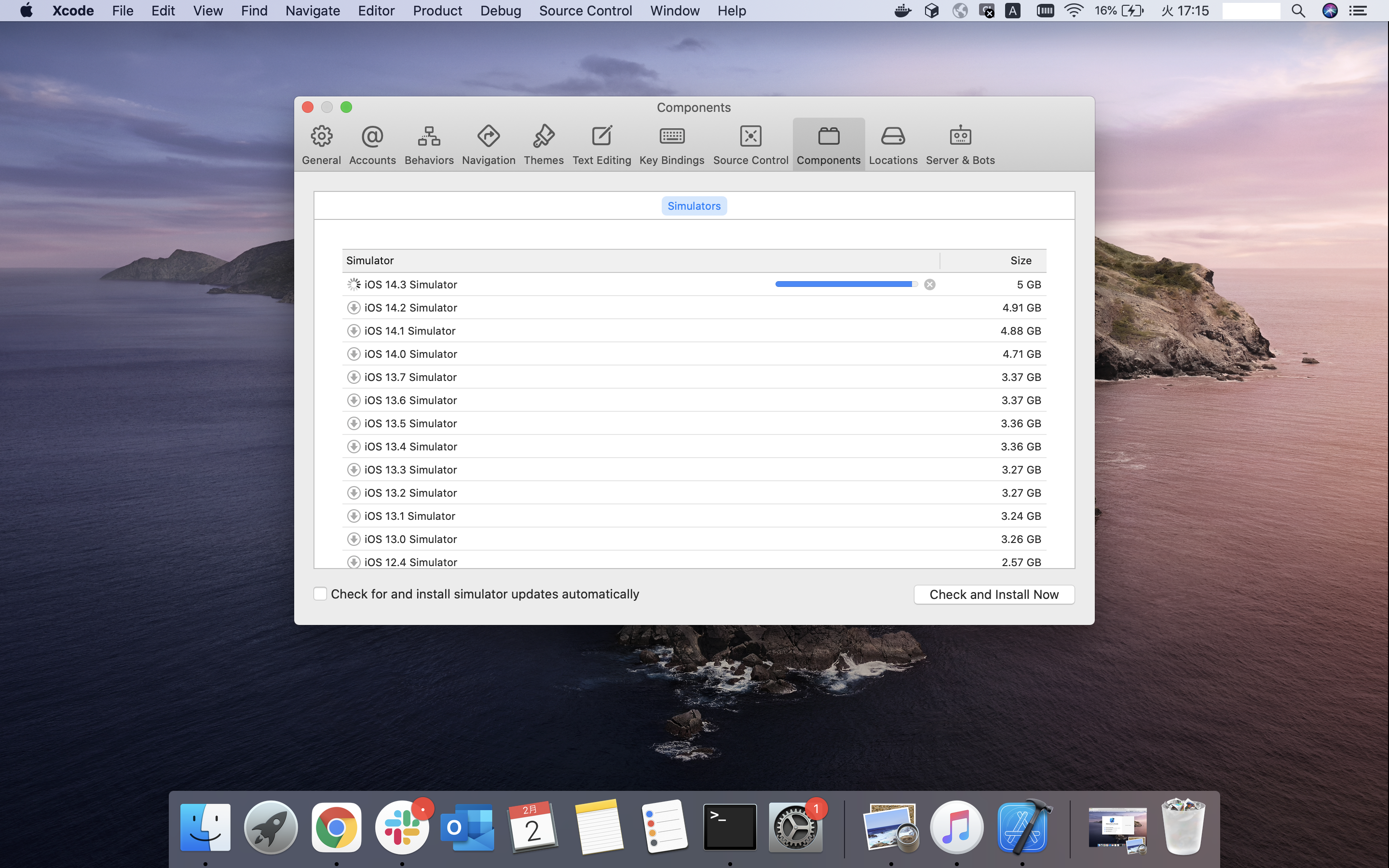
Task: Open the Accounts preferences pane
Action: [x=372, y=145]
